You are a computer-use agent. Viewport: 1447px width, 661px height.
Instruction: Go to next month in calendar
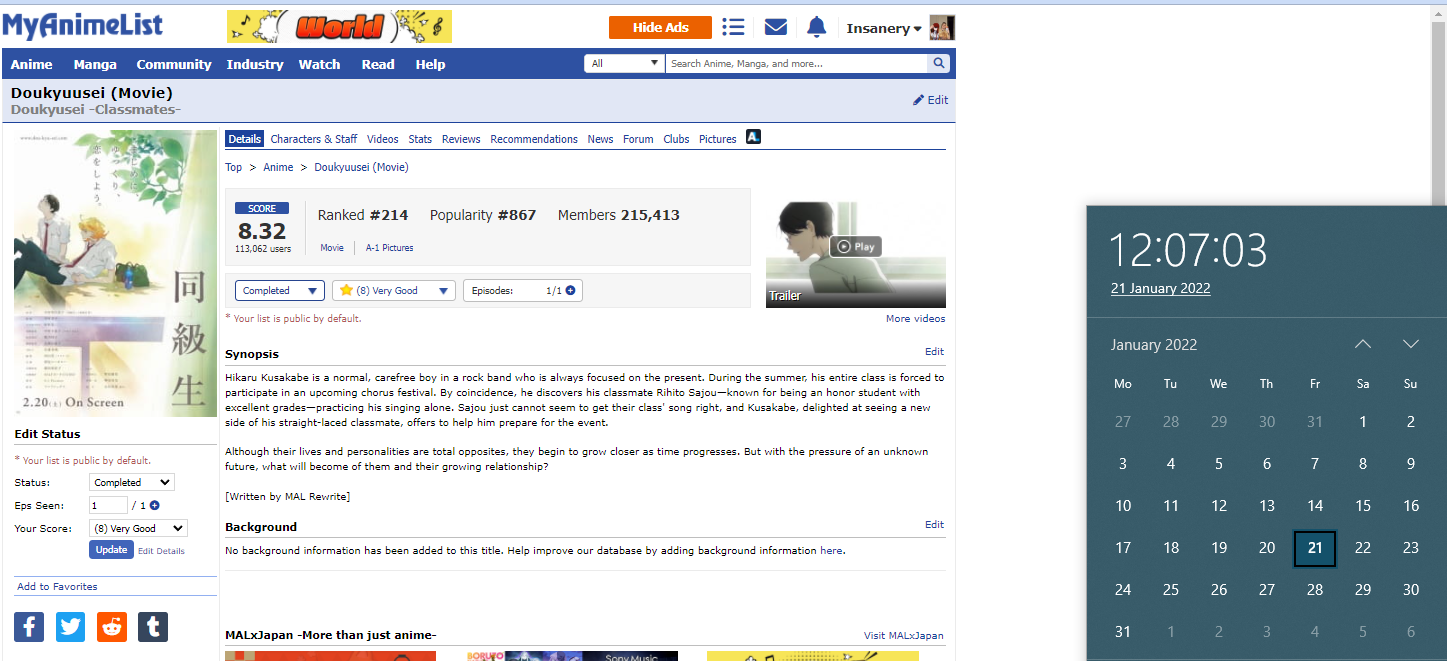1411,344
